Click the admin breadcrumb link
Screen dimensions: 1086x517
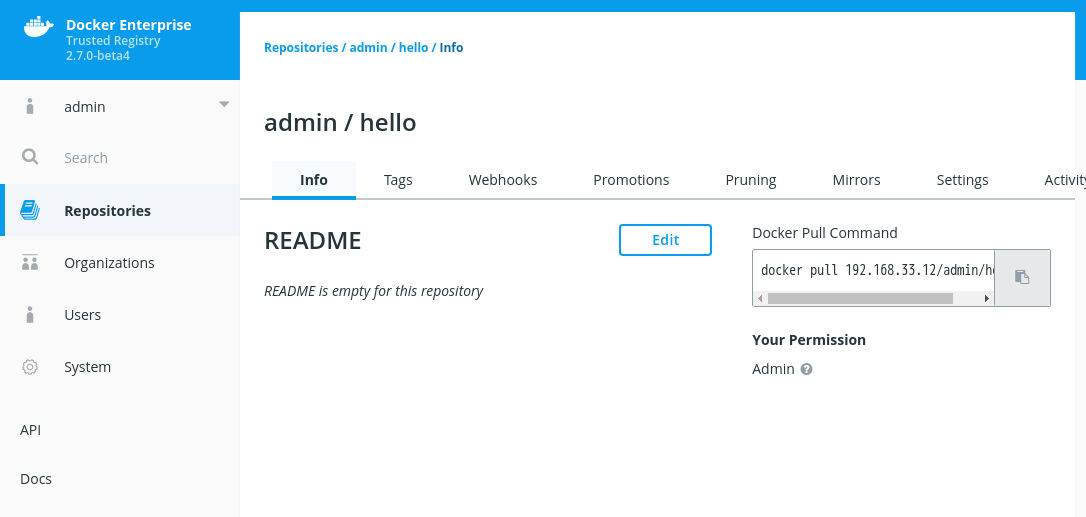(x=368, y=48)
